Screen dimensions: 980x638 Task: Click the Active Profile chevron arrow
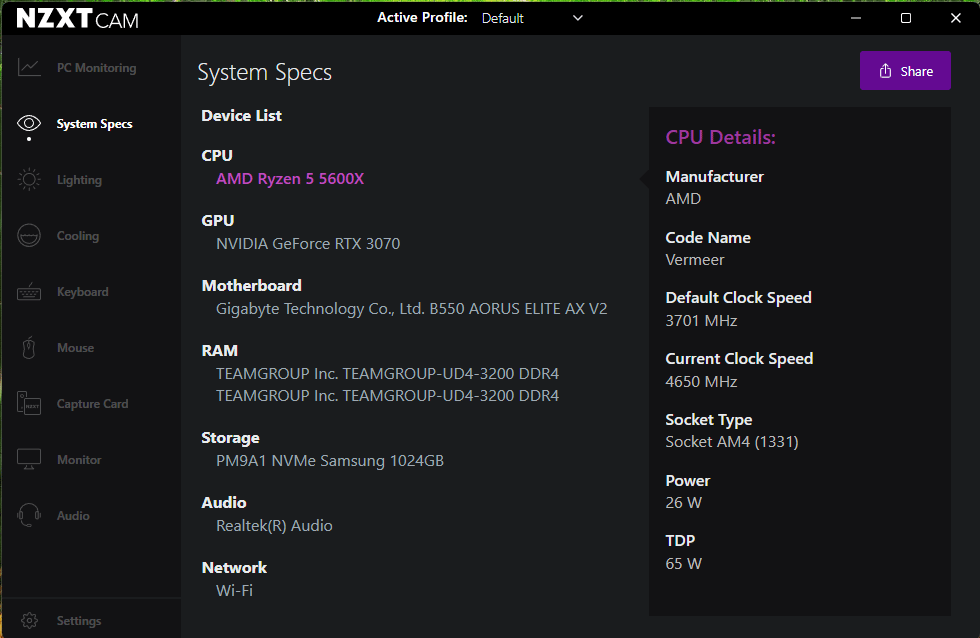tap(578, 18)
